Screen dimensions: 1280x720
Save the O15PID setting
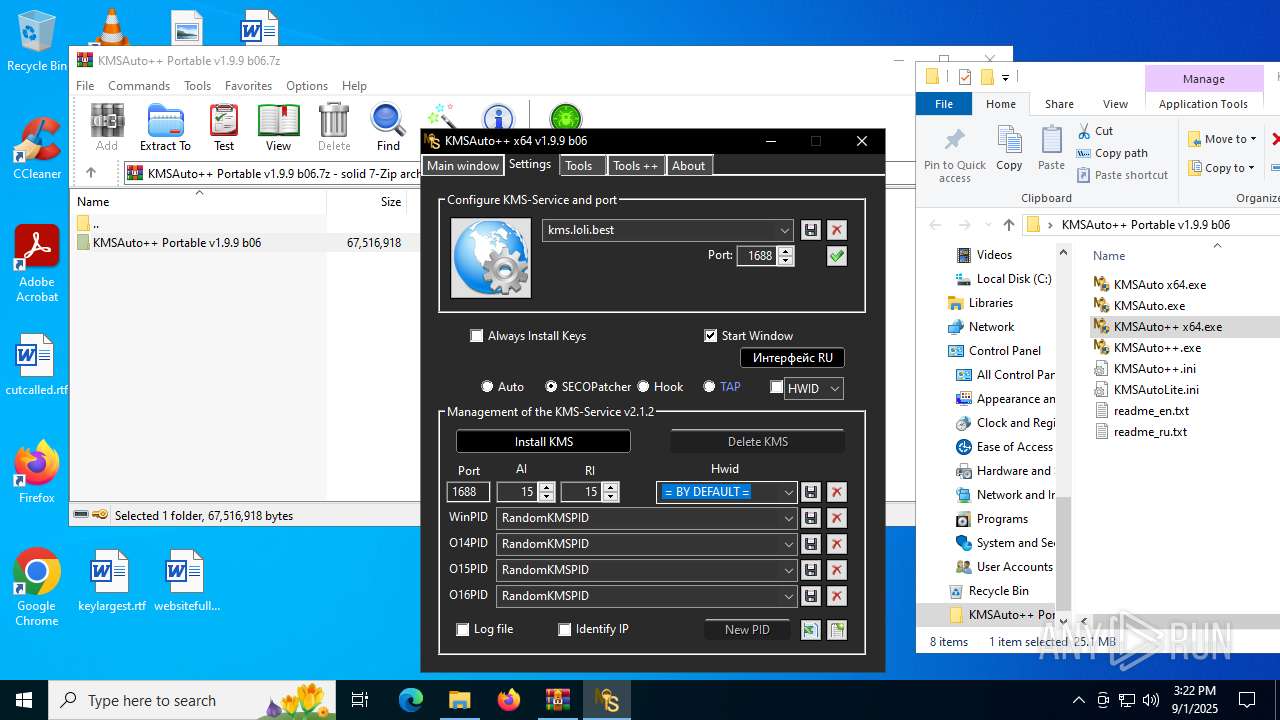click(x=811, y=570)
